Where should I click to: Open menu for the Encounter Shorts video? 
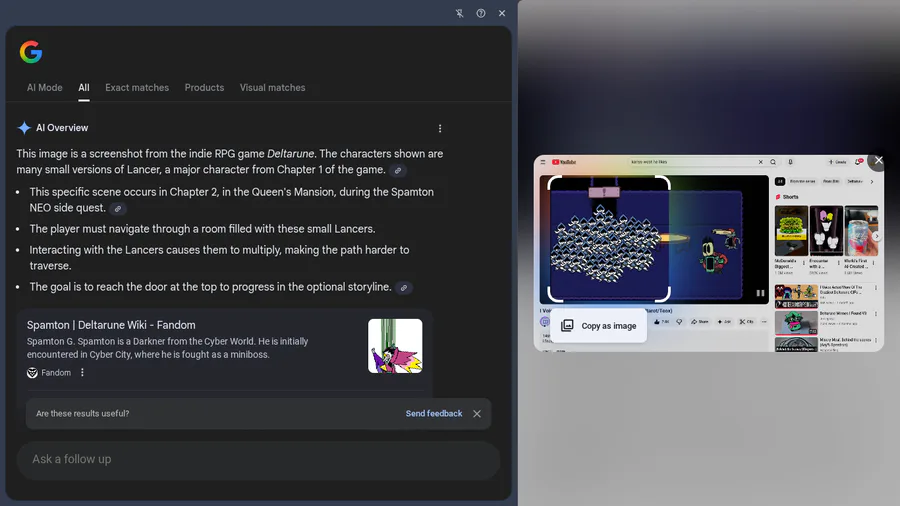tap(839, 263)
